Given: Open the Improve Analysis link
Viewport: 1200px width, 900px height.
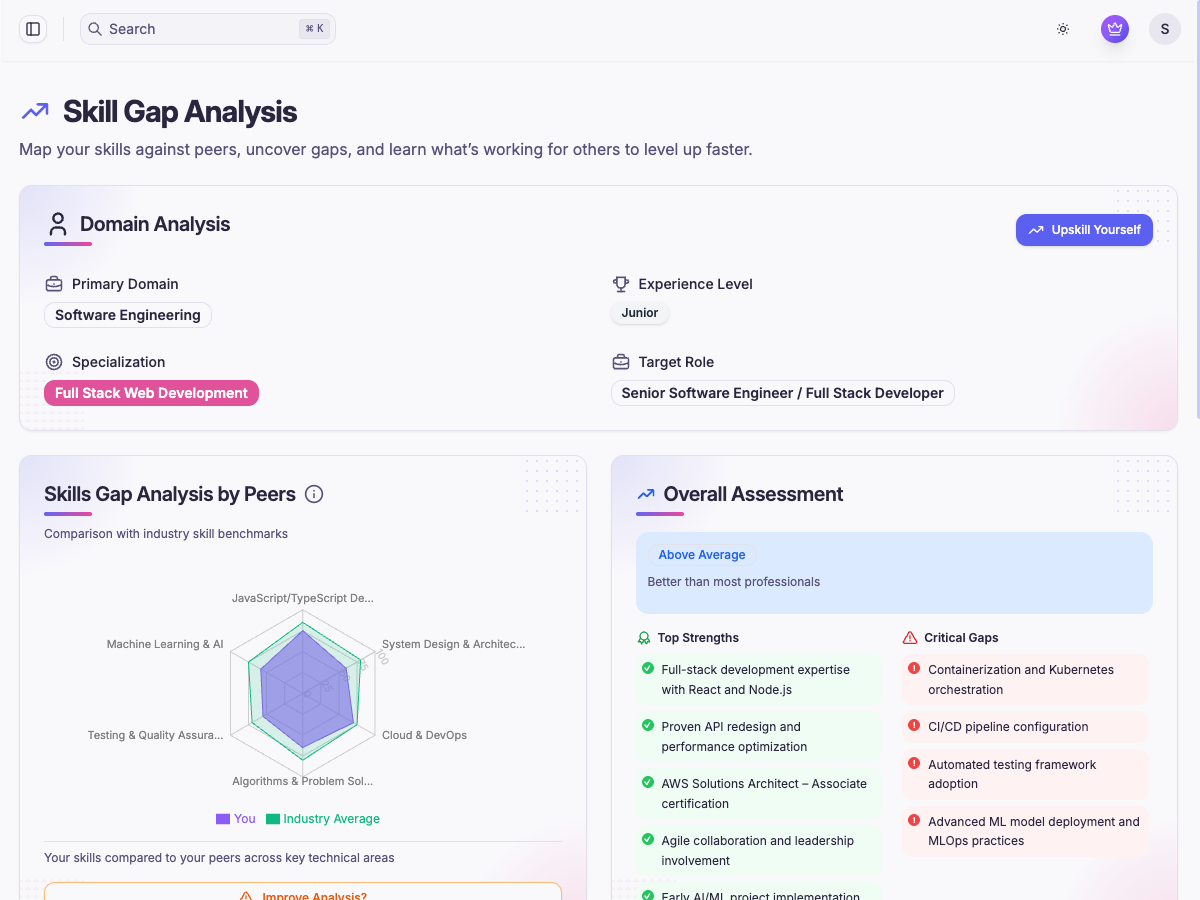Looking at the screenshot, I should [302, 893].
